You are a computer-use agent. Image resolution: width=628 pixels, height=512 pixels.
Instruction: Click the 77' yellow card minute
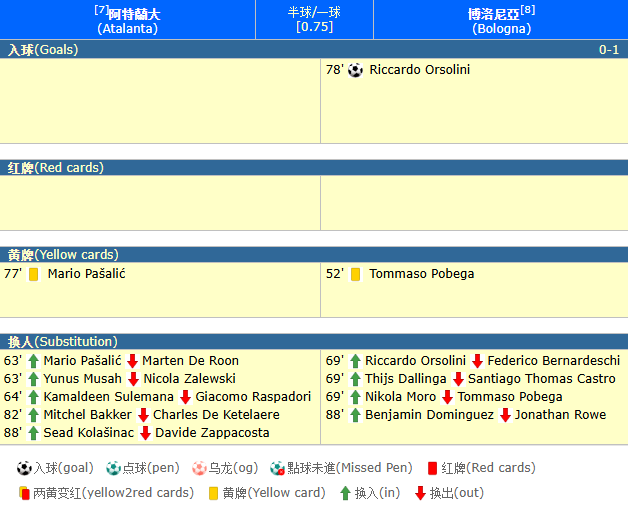click(13, 274)
